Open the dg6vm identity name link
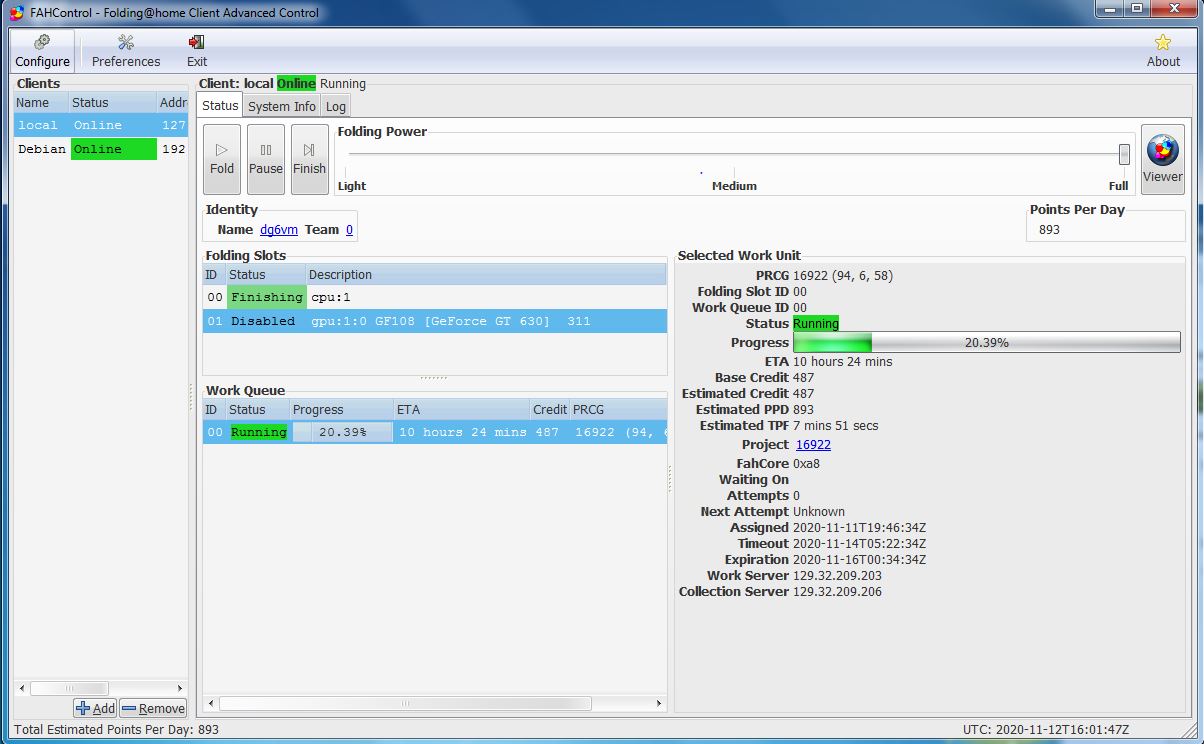Viewport: 1204px width, 744px height. [279, 230]
